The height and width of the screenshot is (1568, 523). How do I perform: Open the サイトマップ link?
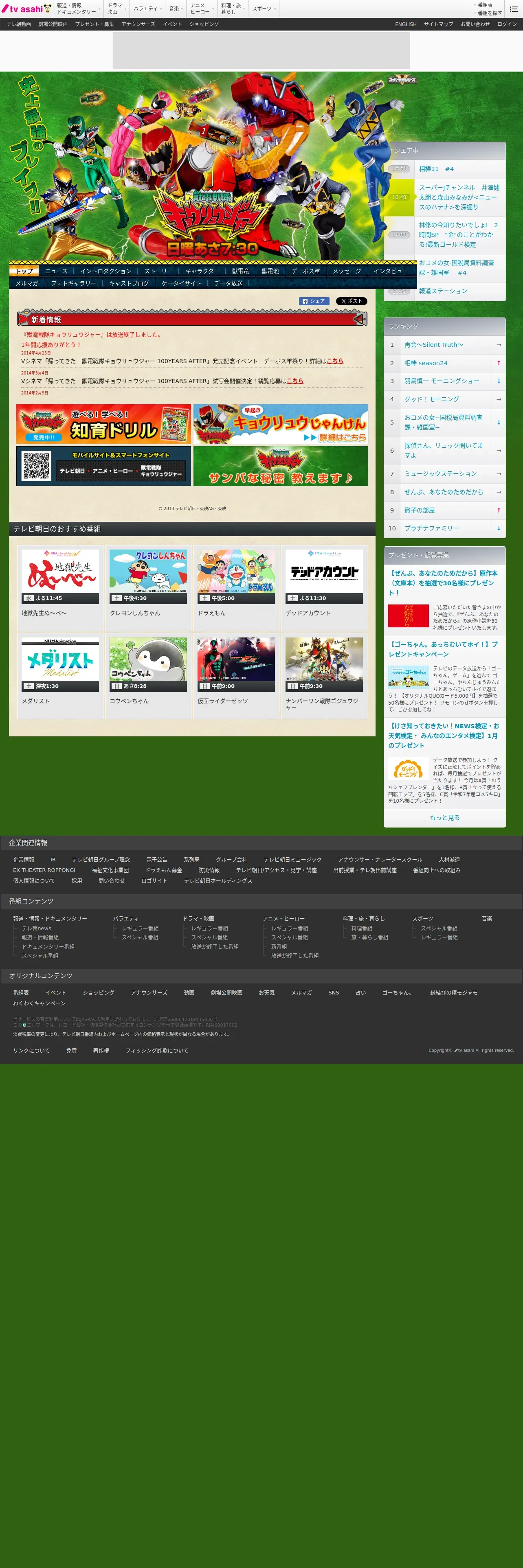pyautogui.click(x=438, y=24)
